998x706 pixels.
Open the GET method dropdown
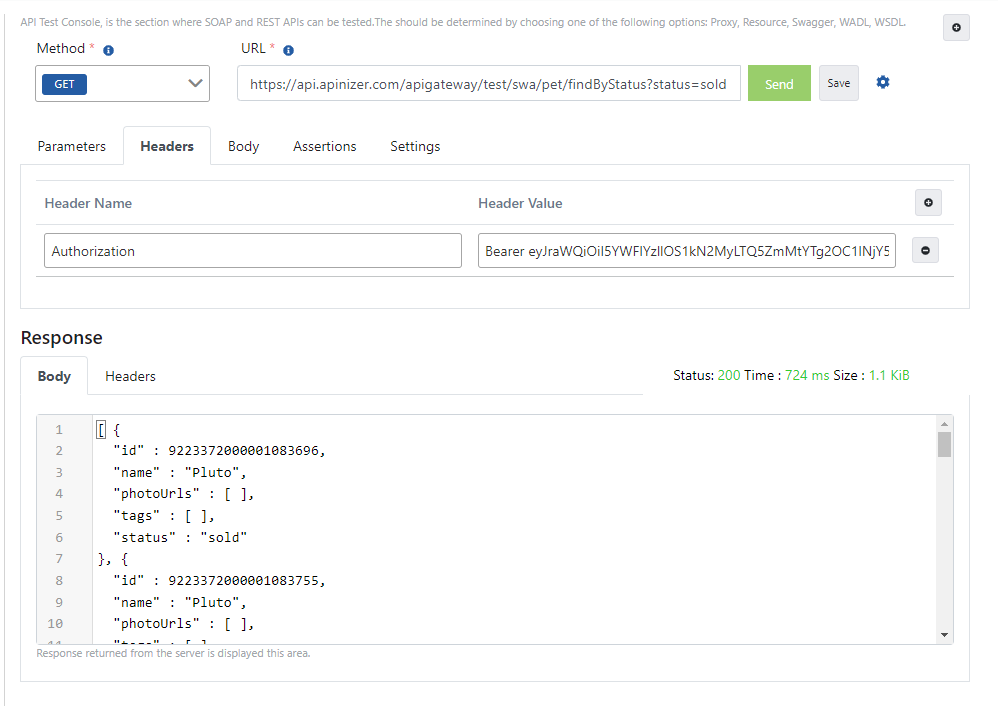(122, 84)
